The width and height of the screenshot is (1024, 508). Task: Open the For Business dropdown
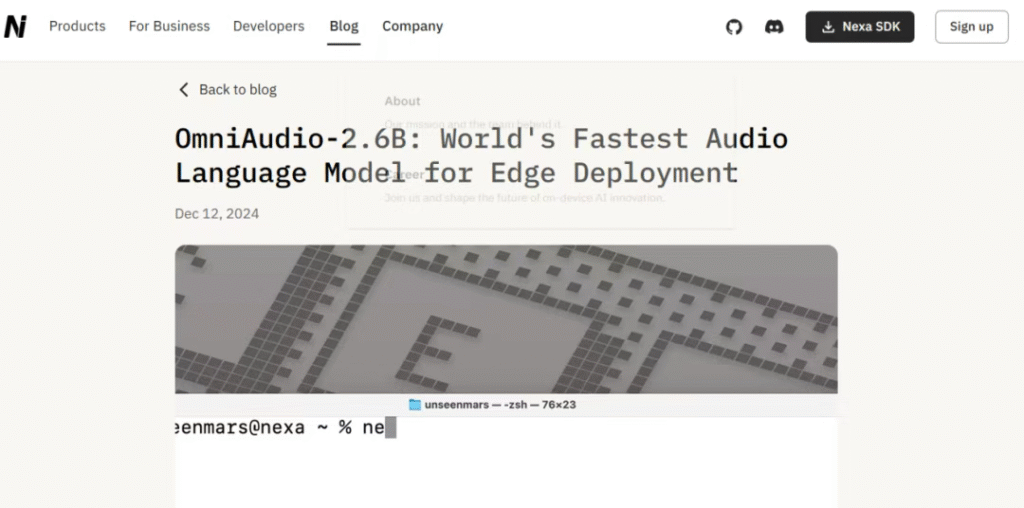coord(169,26)
